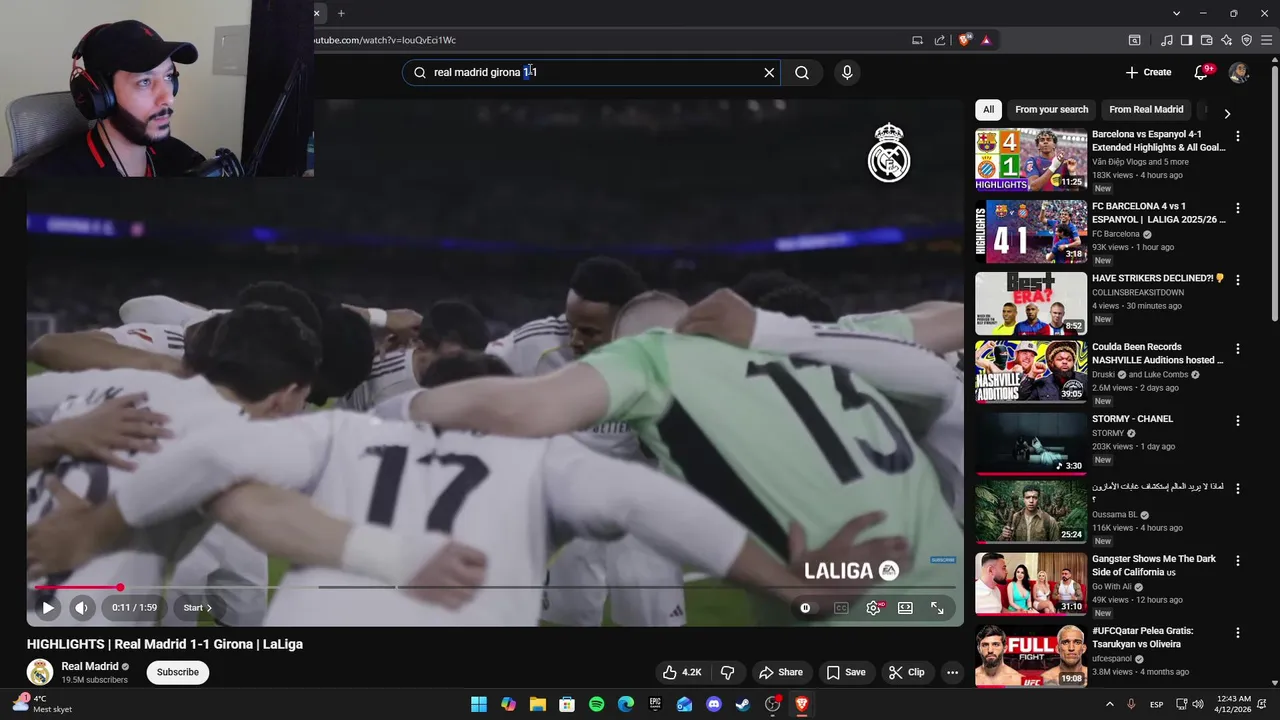This screenshot has height=720, width=1280.
Task: Enter full screen mode
Action: [x=937, y=607]
